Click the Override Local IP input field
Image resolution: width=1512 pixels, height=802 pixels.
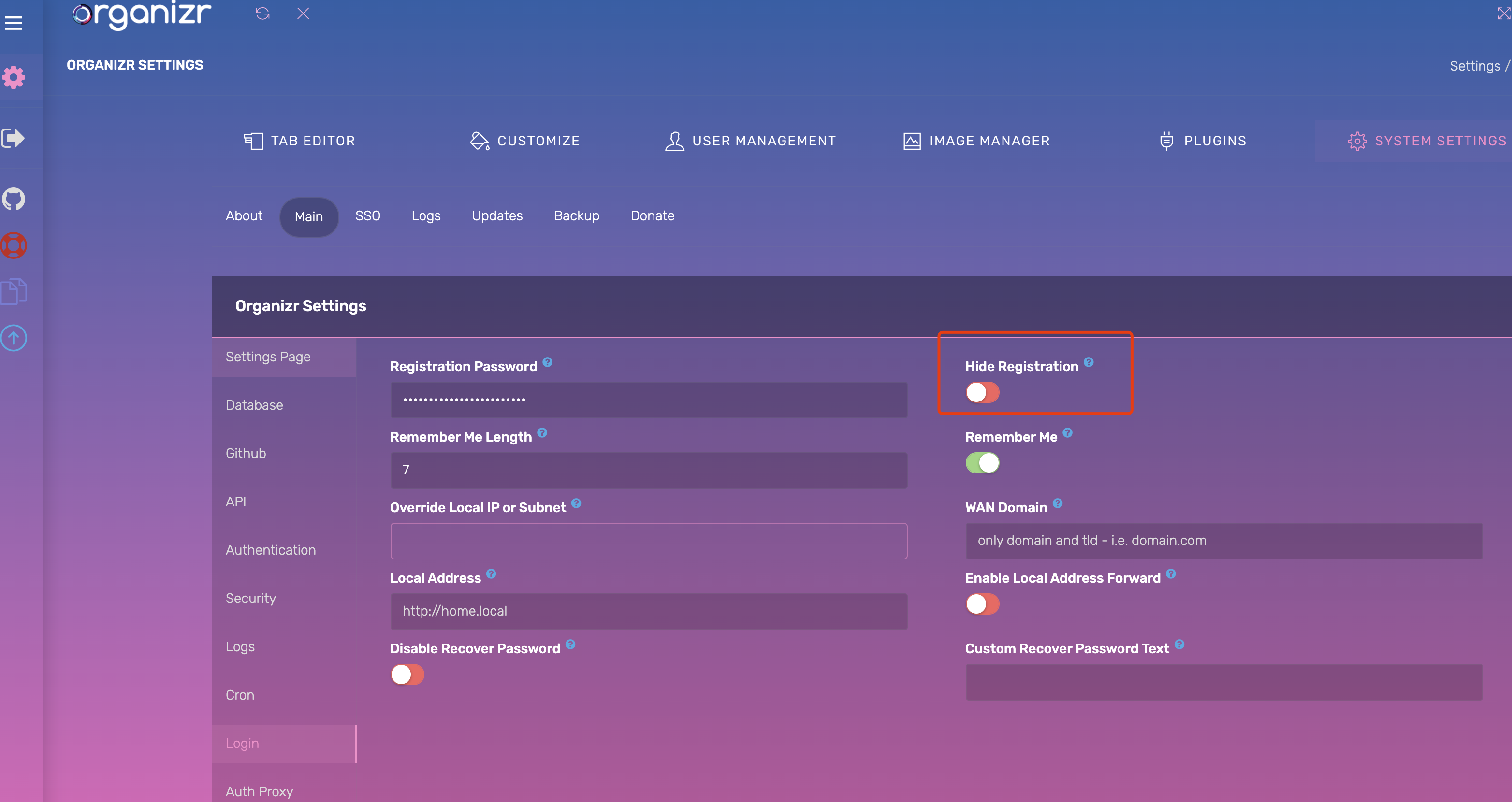coord(648,540)
